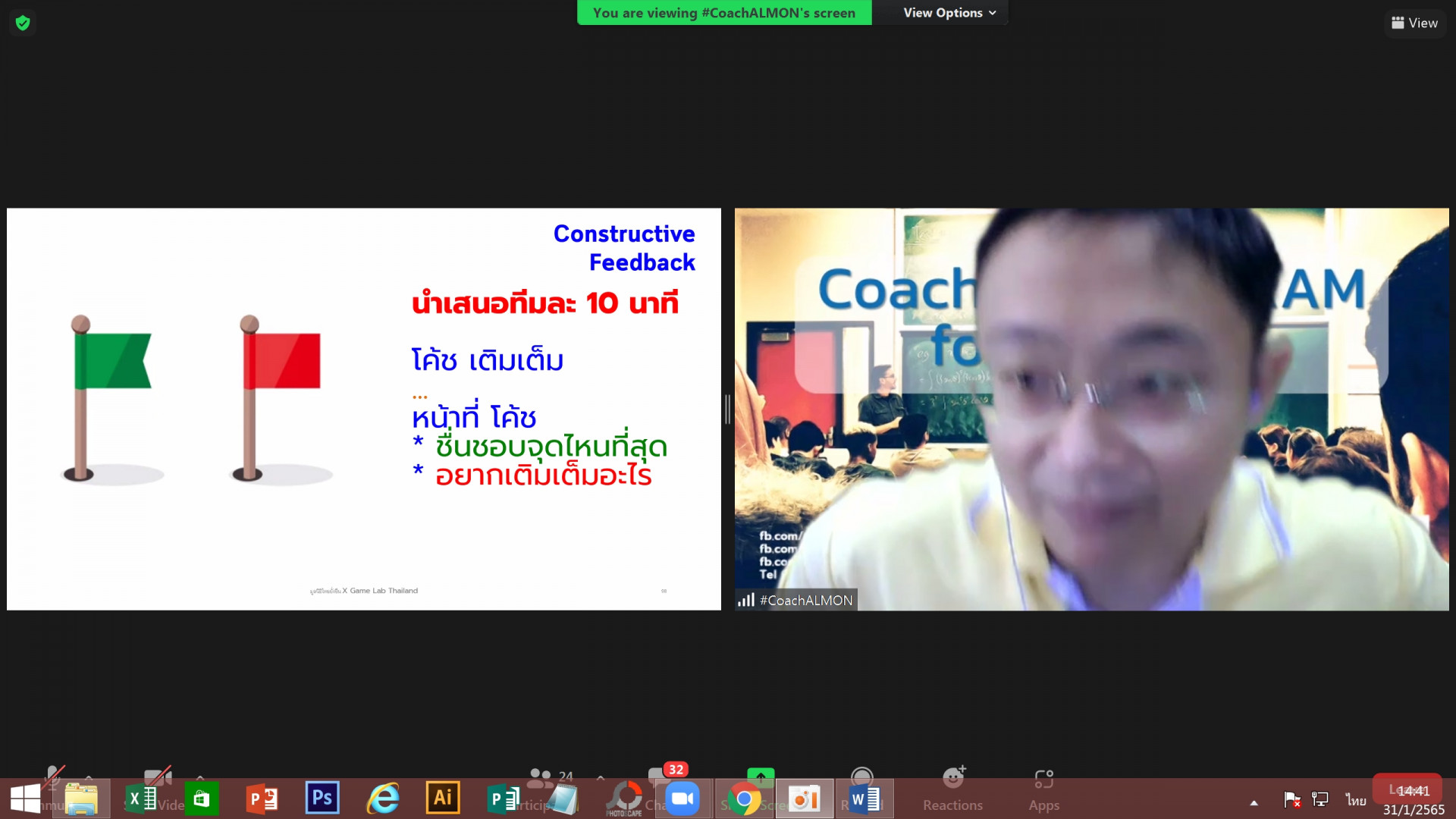Image resolution: width=1456 pixels, height=819 pixels.
Task: Switch to Word from the taskbar
Action: [864, 799]
